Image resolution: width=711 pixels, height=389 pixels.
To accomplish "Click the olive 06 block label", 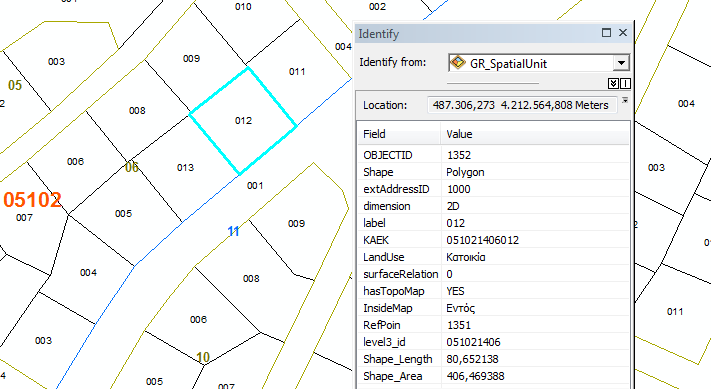I will 131,167.
